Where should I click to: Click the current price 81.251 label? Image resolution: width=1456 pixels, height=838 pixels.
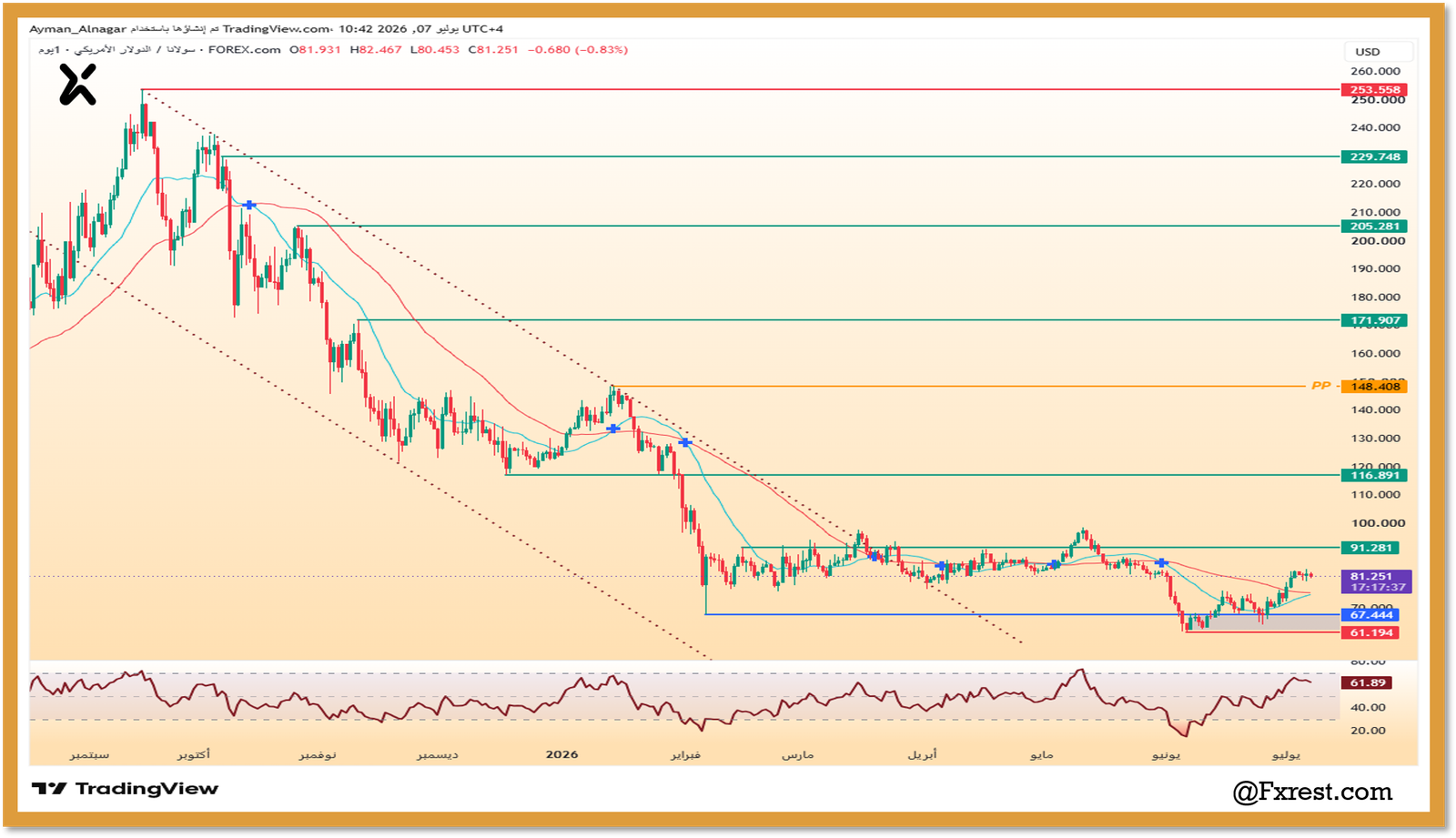click(1377, 581)
